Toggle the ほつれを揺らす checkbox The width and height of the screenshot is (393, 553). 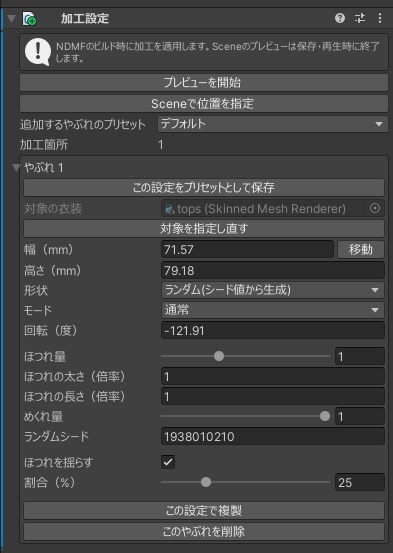pos(168,462)
